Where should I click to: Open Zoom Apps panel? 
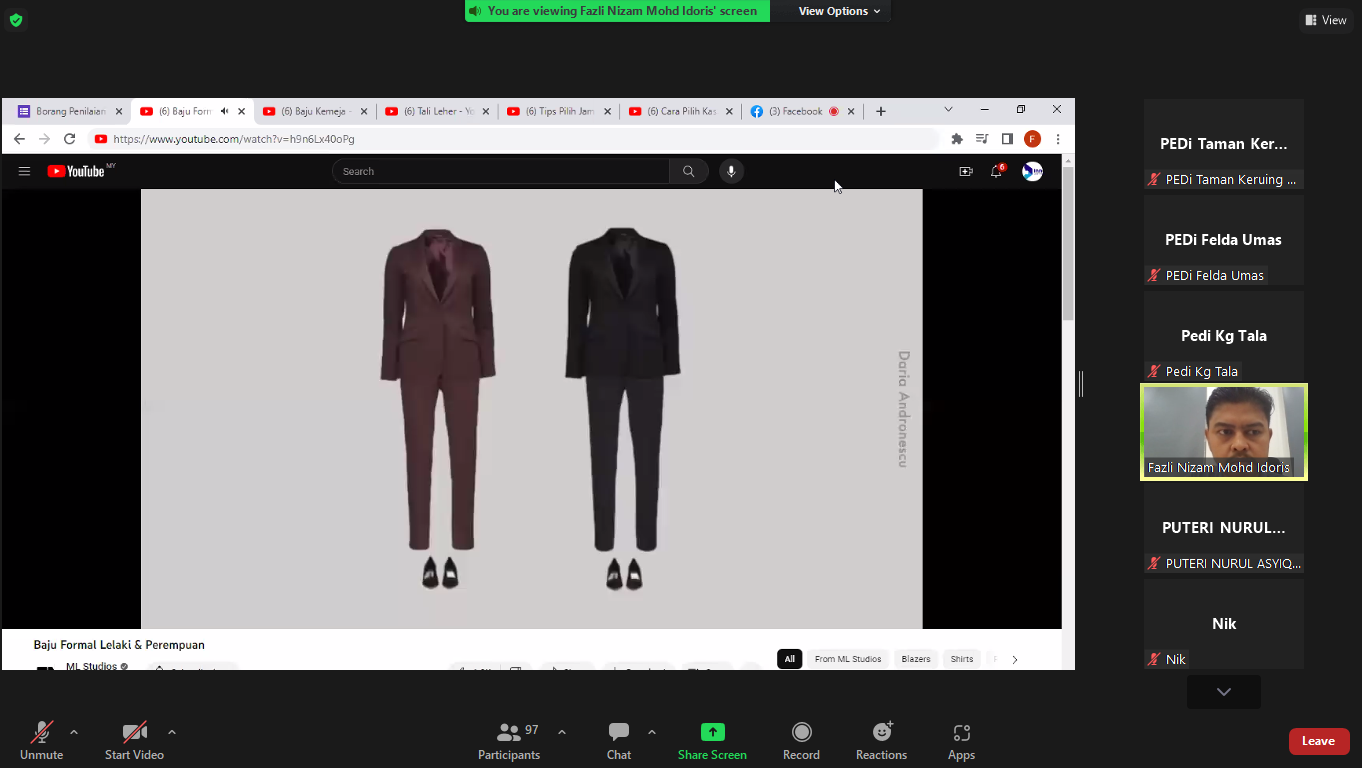click(x=961, y=741)
